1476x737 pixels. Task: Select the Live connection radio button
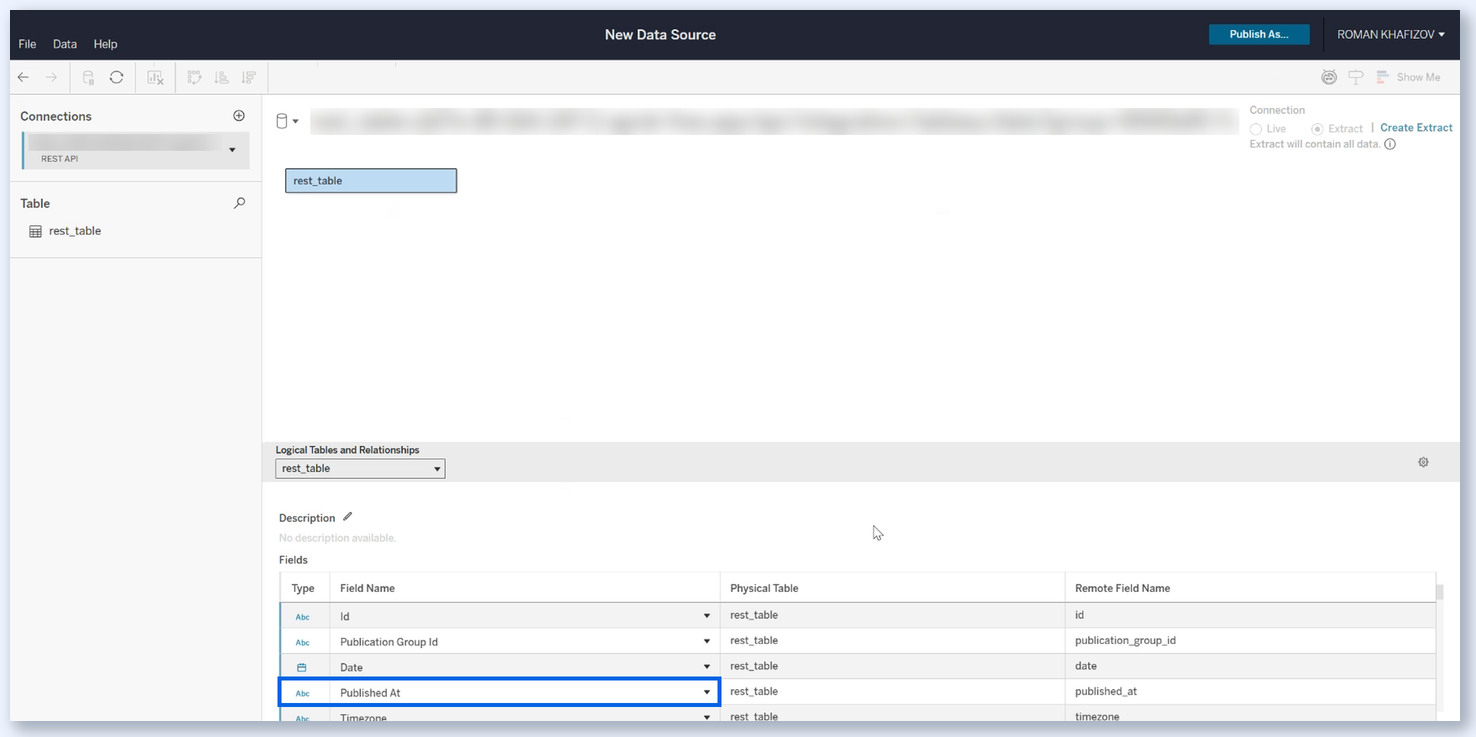pyautogui.click(x=1256, y=129)
